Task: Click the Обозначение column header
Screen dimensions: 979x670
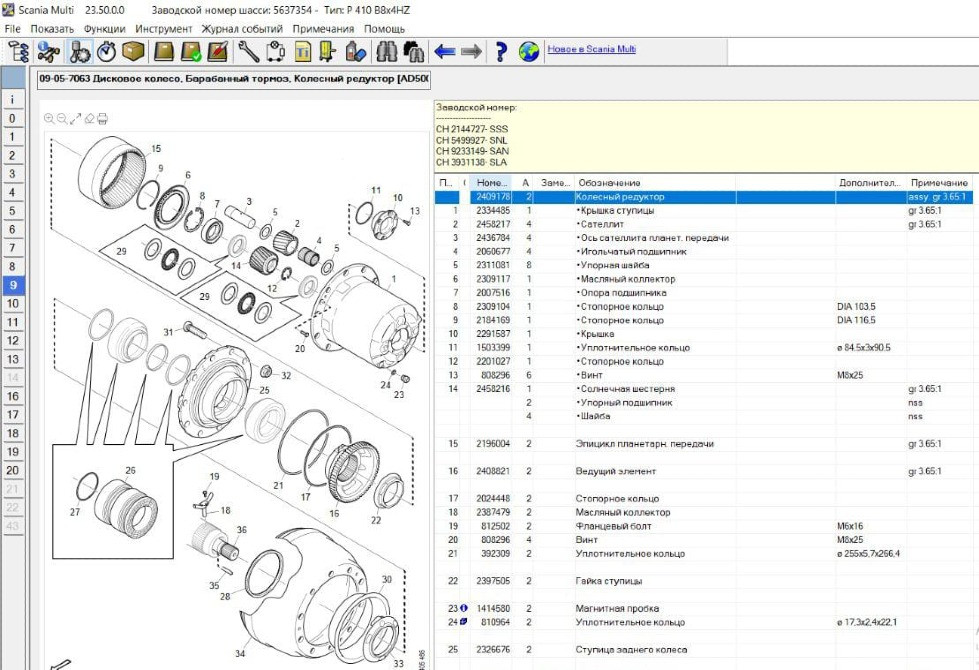Action: click(x=608, y=183)
